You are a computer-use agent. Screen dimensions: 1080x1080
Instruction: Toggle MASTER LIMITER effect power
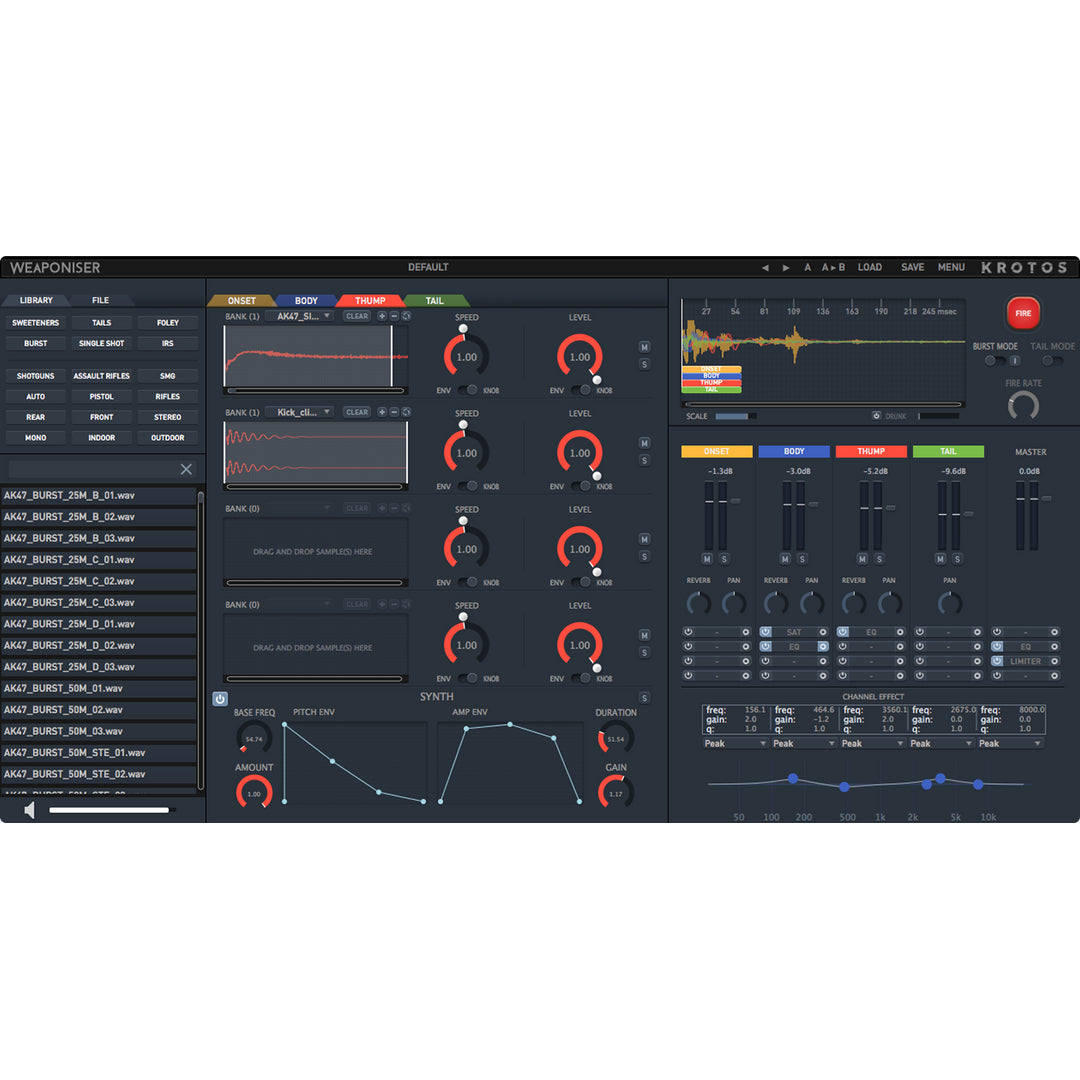click(x=997, y=661)
